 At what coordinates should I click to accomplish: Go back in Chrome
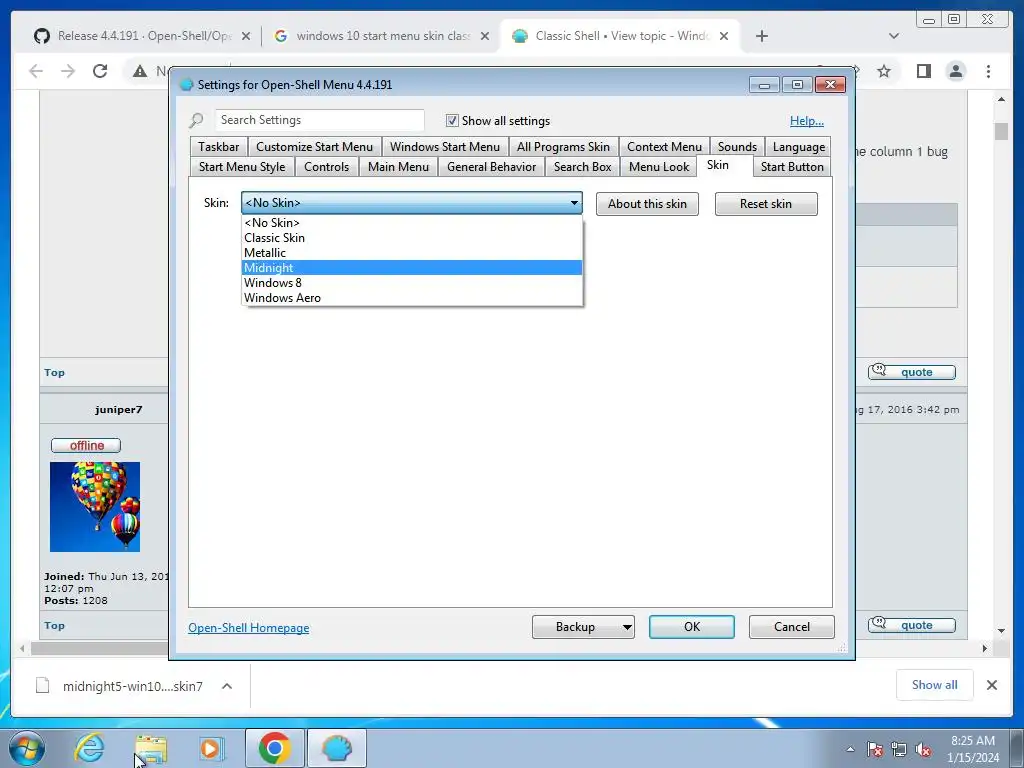(x=36, y=71)
